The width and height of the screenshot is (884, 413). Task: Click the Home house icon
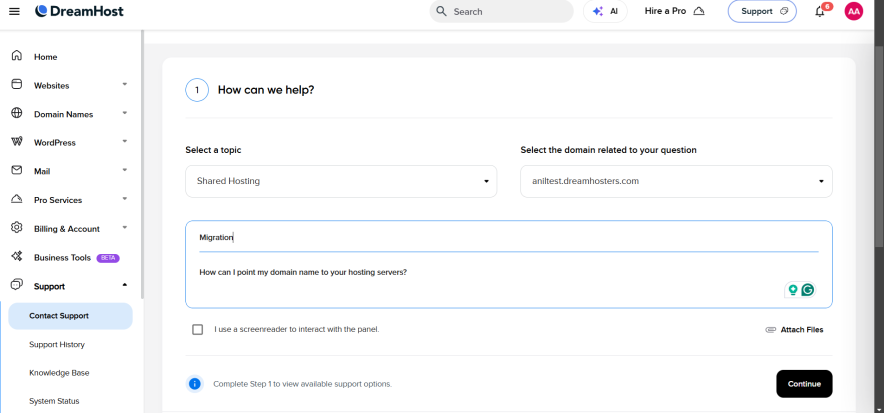[17, 56]
